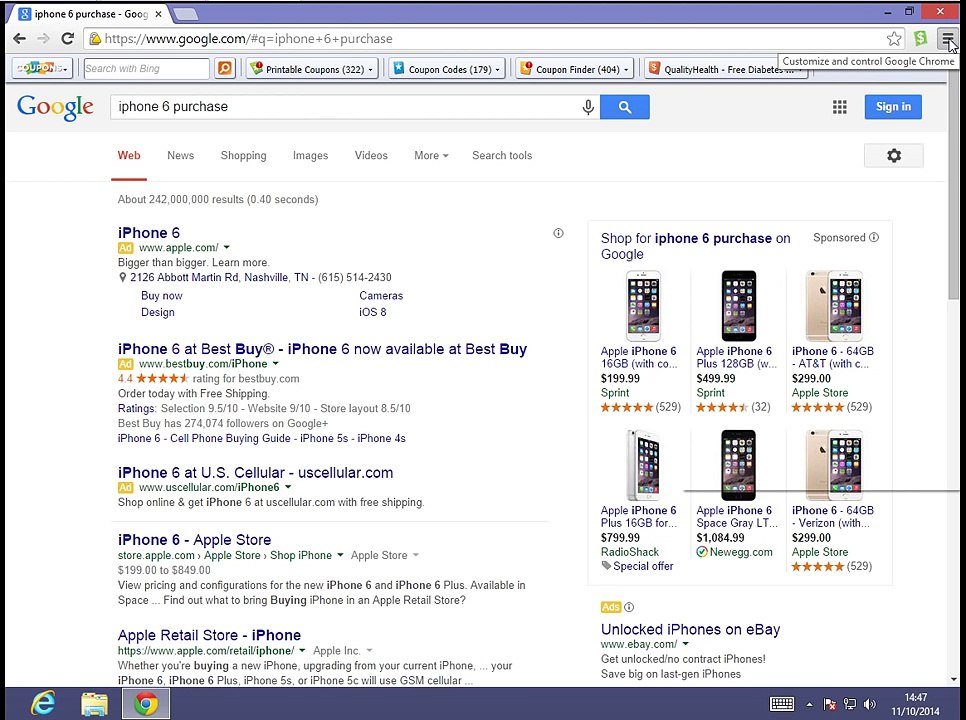Expand arrow beside www.bestbuy.com/iPhone
This screenshot has width=966, height=720.
point(275,363)
